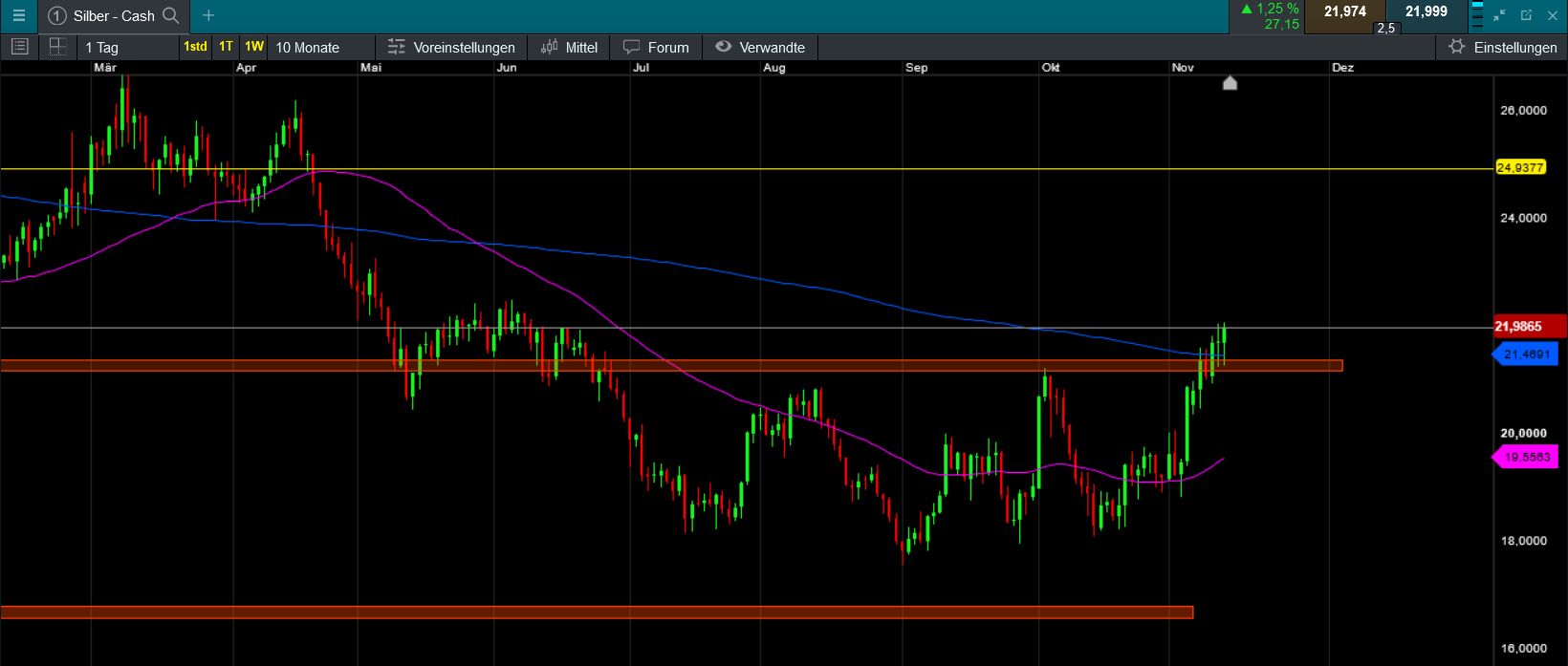
Task: Click the chart layout grid icon
Action: click(57, 47)
